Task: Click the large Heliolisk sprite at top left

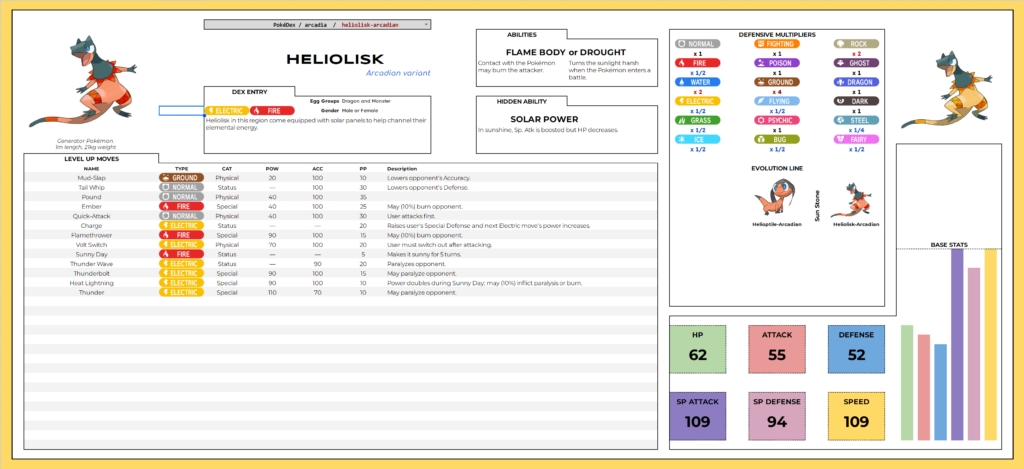Action: 83,82
